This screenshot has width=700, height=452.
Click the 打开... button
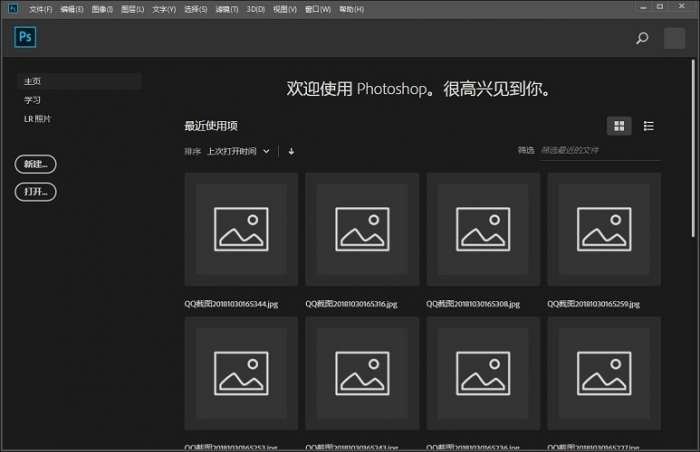[x=36, y=192]
